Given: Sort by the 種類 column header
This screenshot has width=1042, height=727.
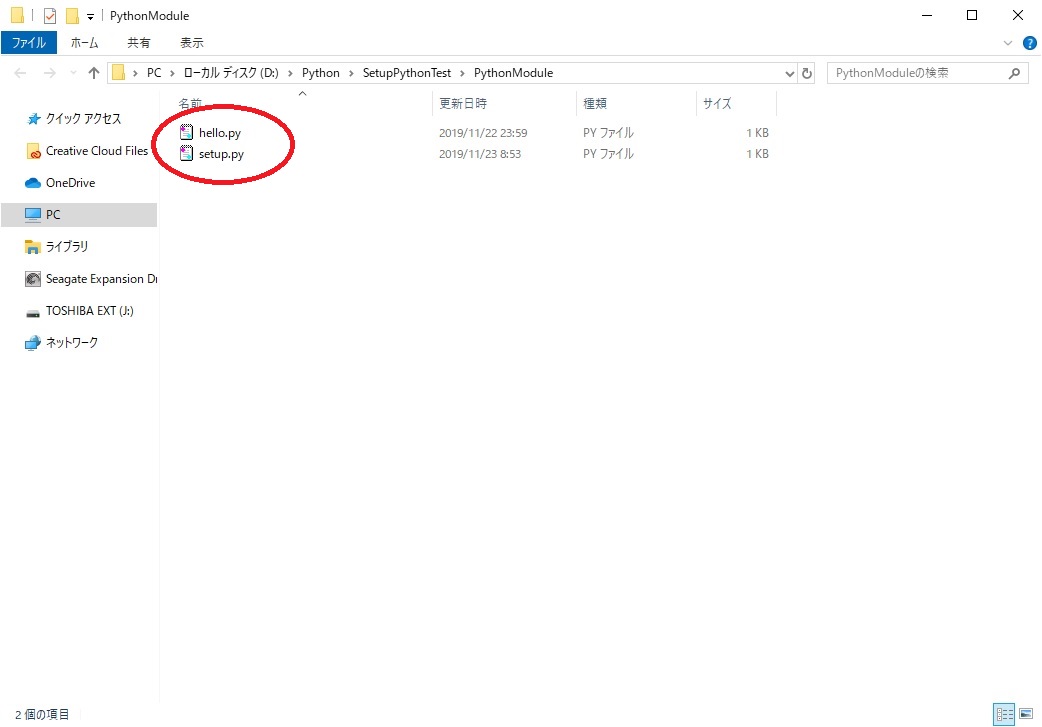Looking at the screenshot, I should pos(595,104).
